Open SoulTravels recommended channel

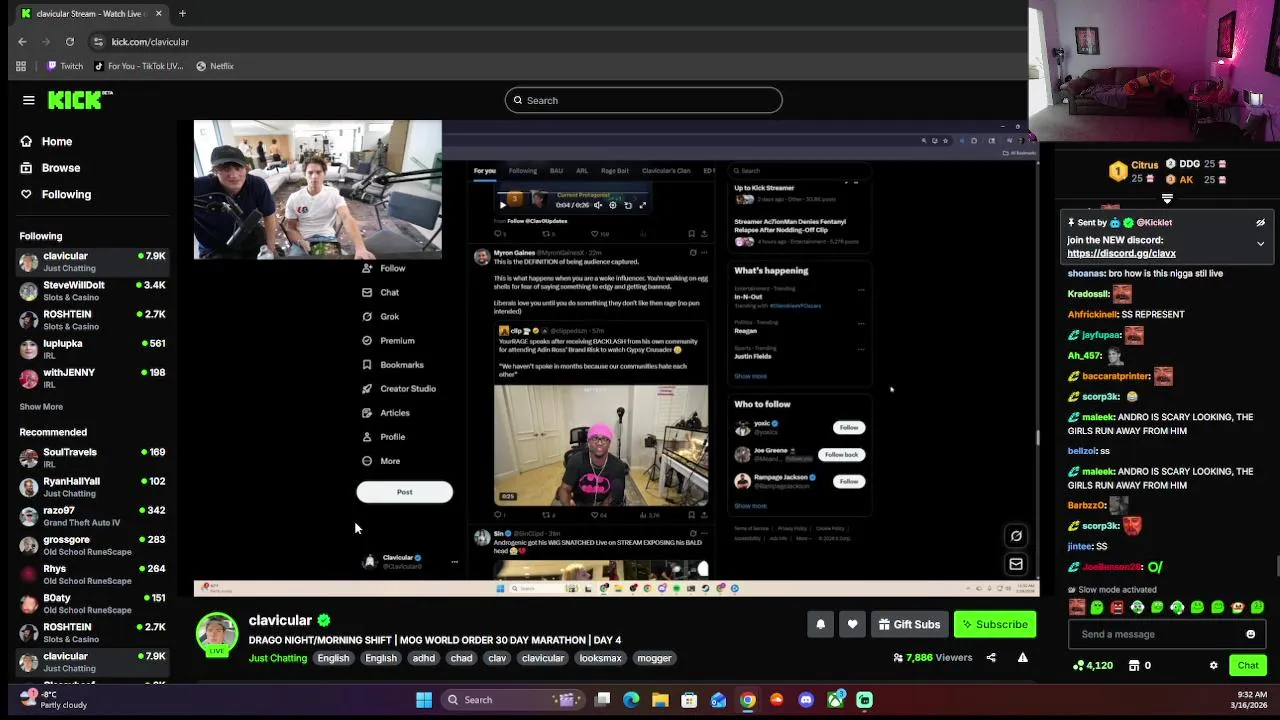(x=92, y=458)
